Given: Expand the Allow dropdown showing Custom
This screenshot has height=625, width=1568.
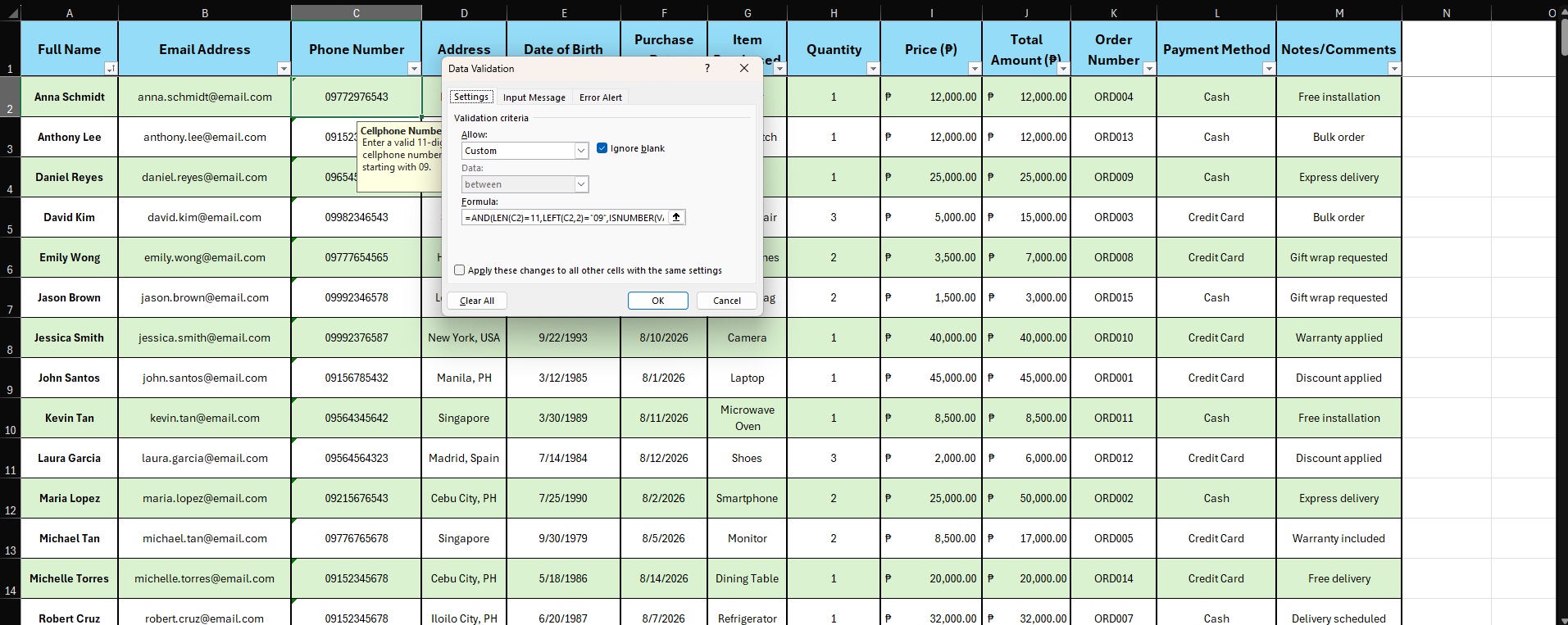Looking at the screenshot, I should pyautogui.click(x=581, y=151).
